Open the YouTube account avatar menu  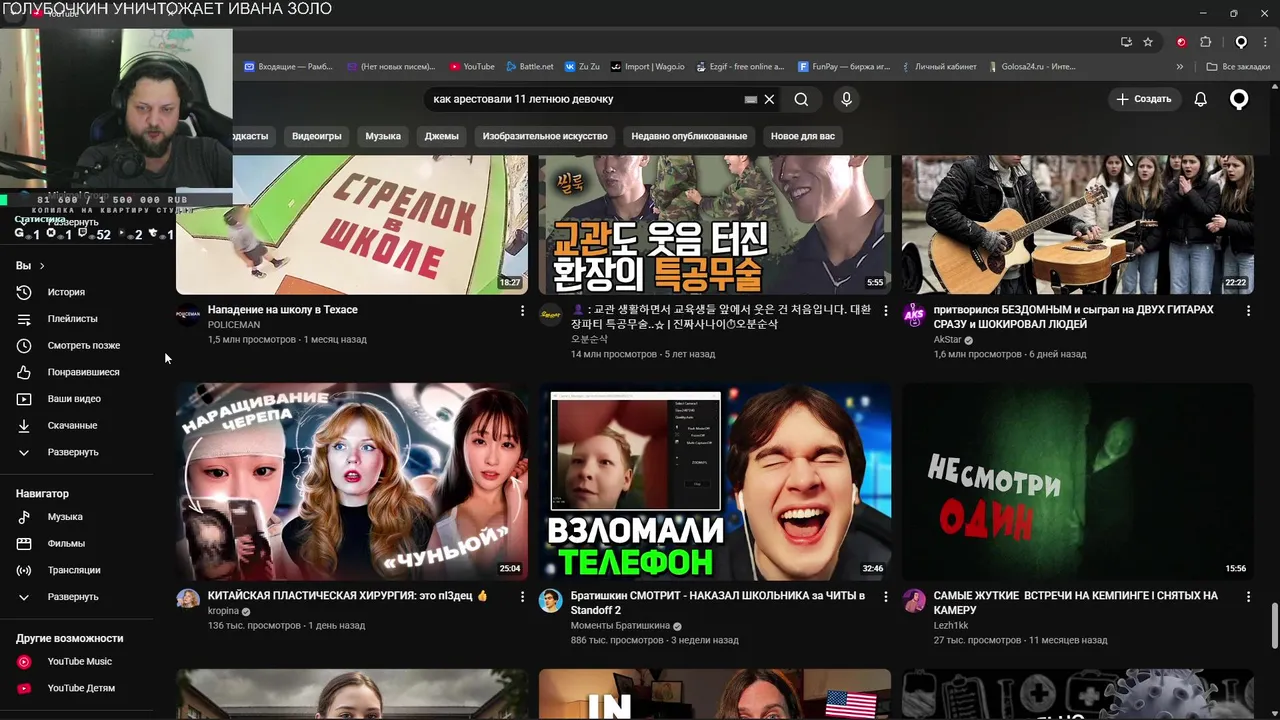pyautogui.click(x=1239, y=99)
